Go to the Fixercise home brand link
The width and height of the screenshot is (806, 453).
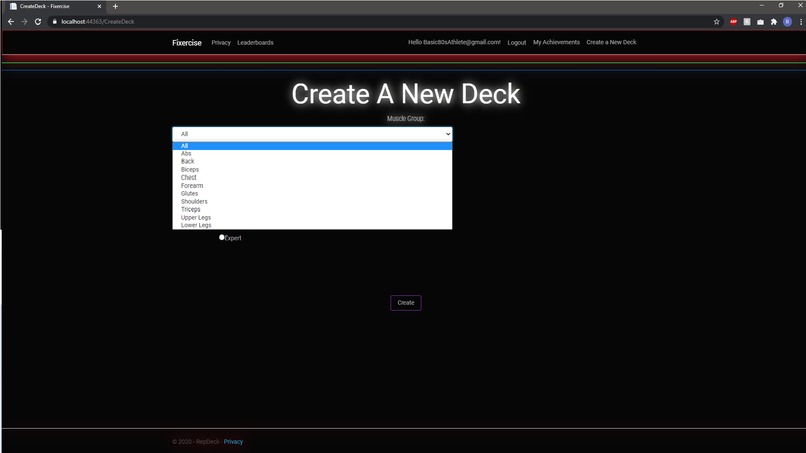187,43
